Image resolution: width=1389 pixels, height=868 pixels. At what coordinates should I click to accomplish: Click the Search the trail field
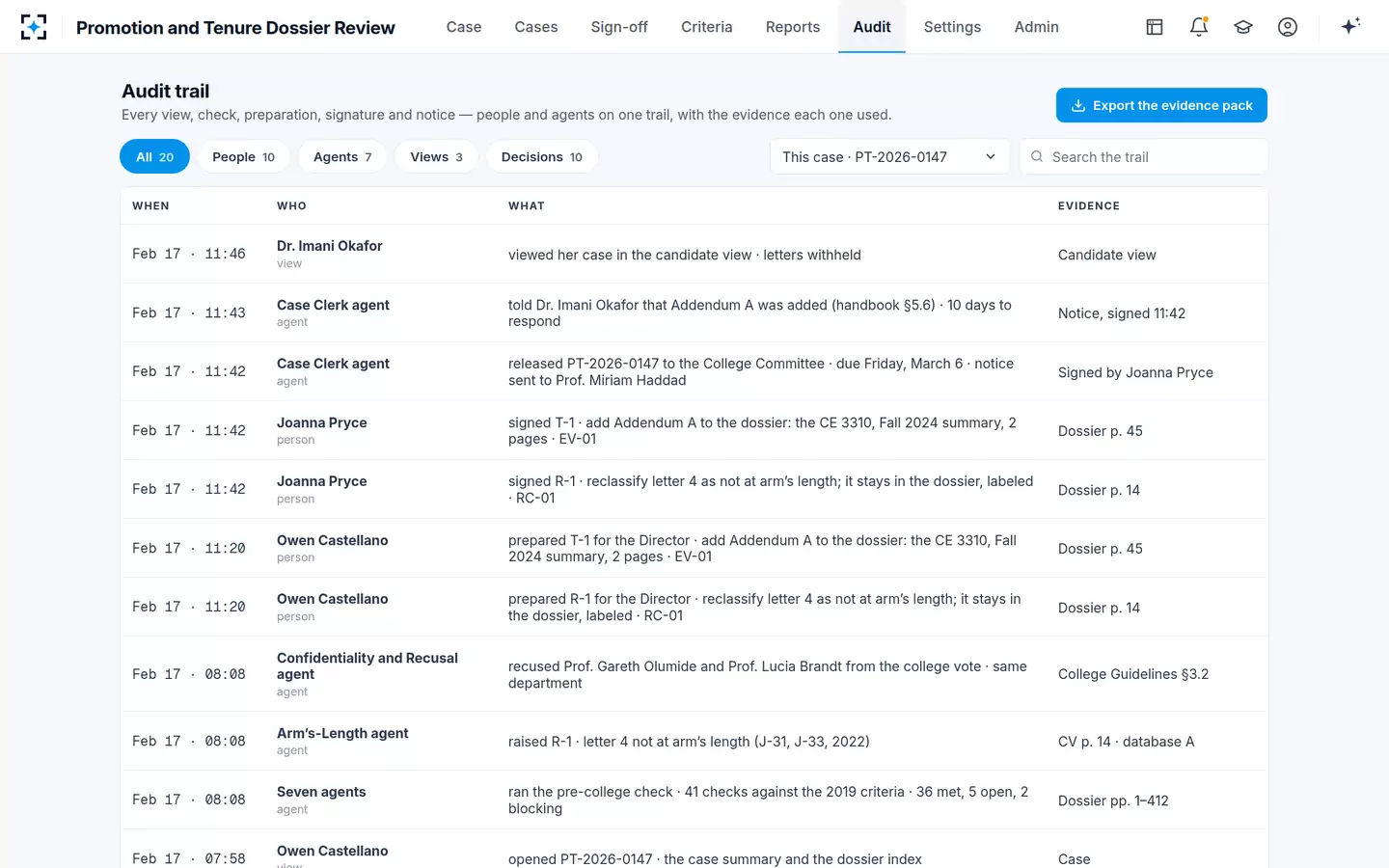click(x=1144, y=156)
